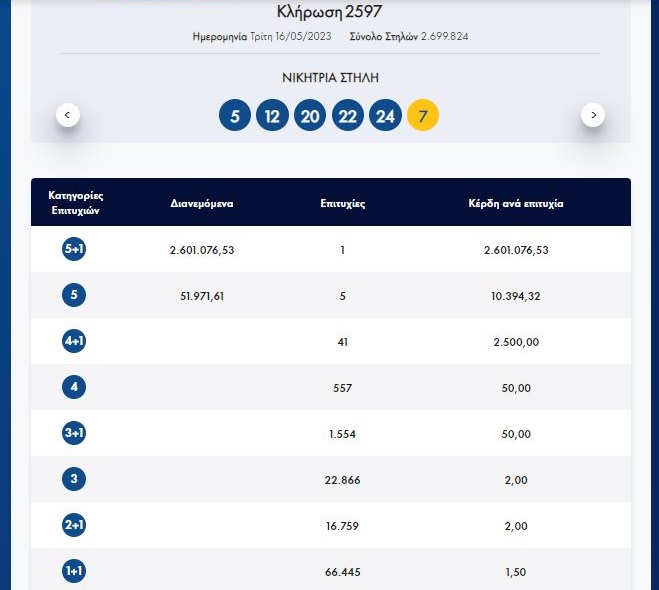
Task: Click the Κέρδη ανά επιτυχία column header
Action: 516,203
